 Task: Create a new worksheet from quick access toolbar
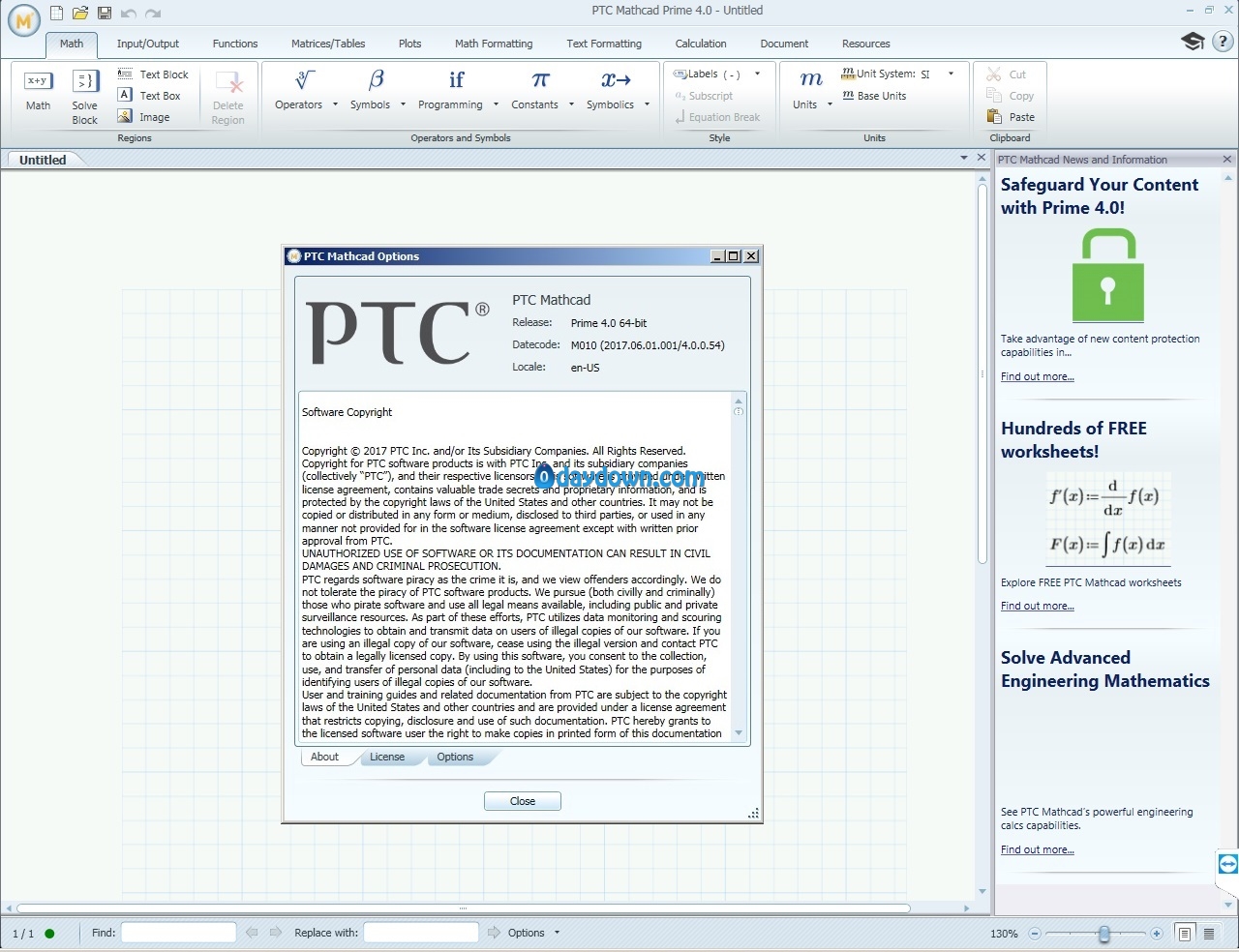[x=57, y=14]
